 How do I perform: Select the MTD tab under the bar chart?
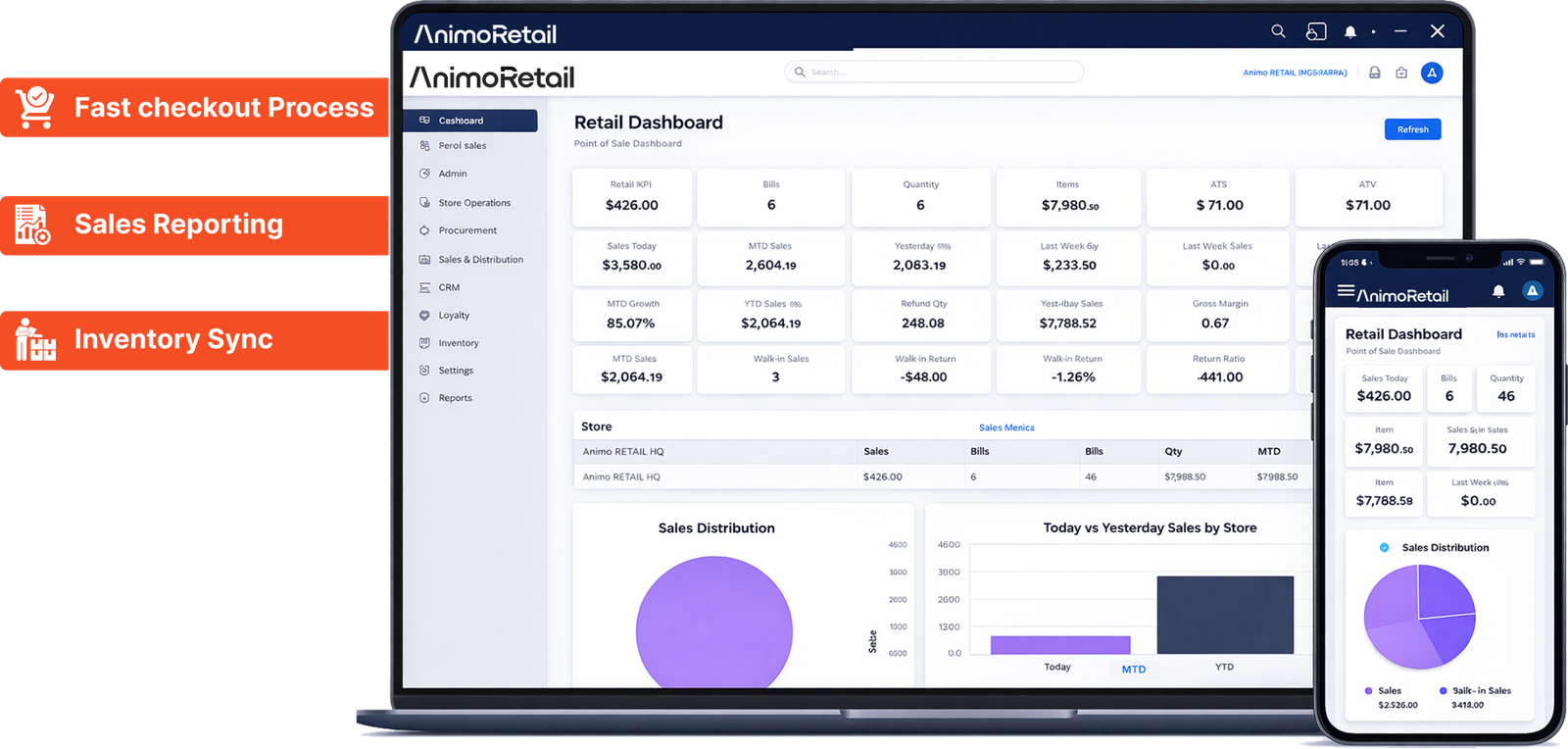click(x=1134, y=669)
